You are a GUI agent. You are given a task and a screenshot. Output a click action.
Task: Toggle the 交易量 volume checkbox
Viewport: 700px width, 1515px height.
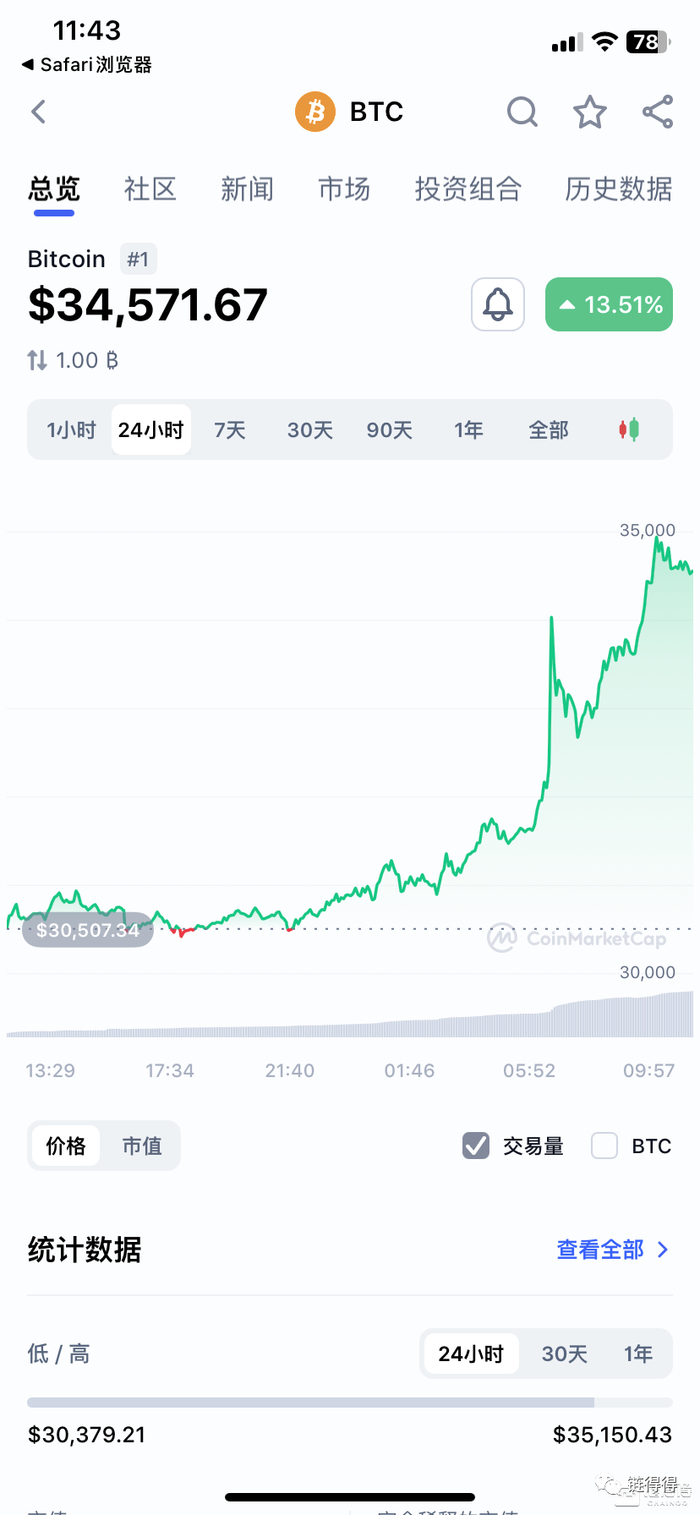(476, 1146)
